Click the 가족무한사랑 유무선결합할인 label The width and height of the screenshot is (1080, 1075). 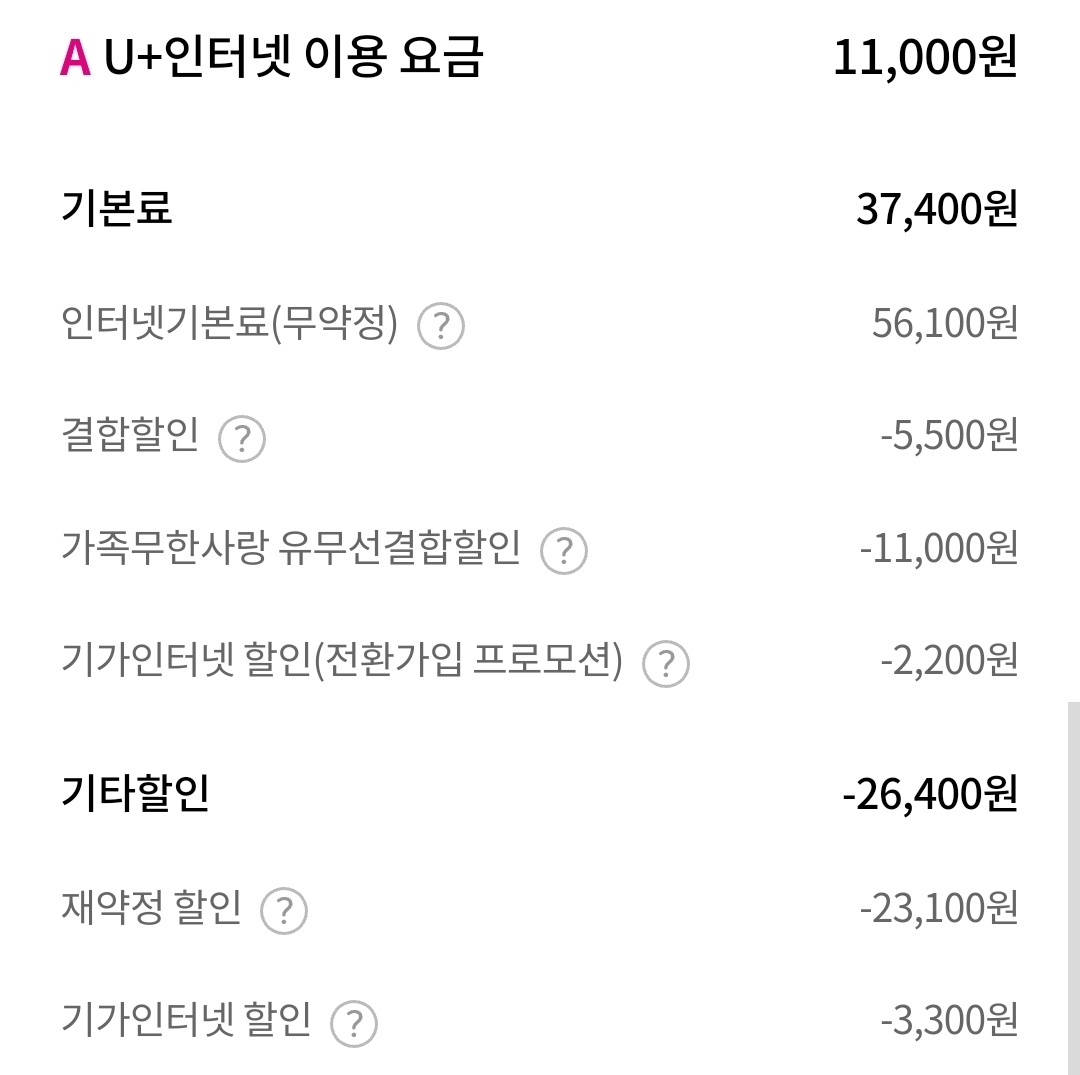291,549
